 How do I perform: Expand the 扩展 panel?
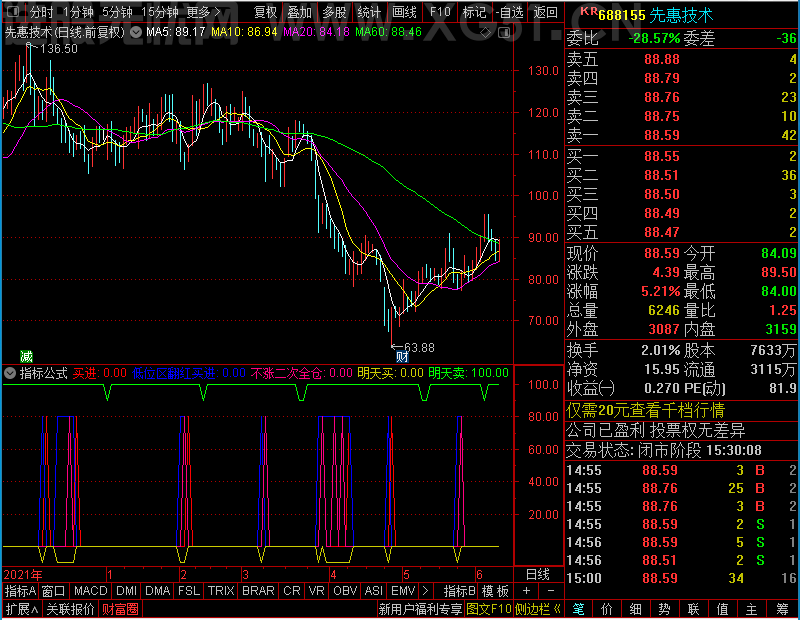[x=22, y=609]
